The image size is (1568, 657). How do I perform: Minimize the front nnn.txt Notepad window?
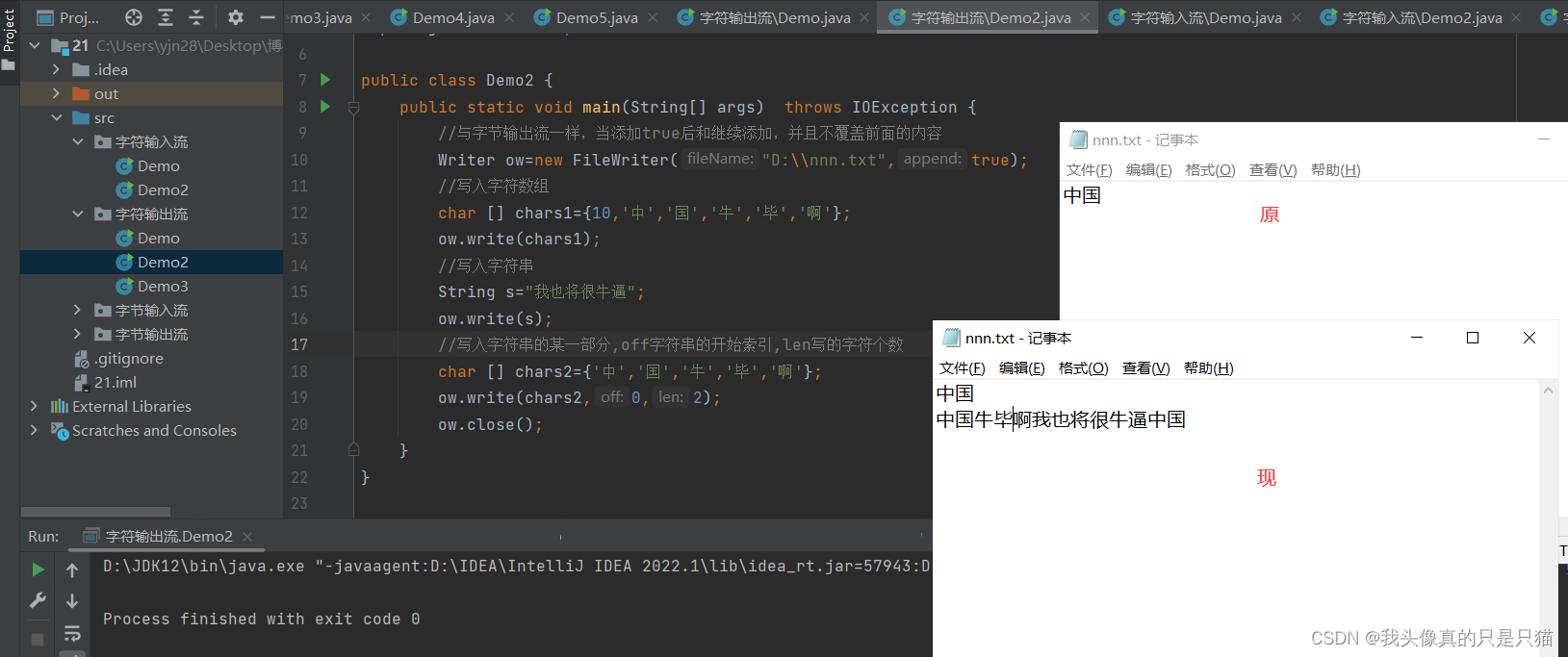(x=1417, y=338)
